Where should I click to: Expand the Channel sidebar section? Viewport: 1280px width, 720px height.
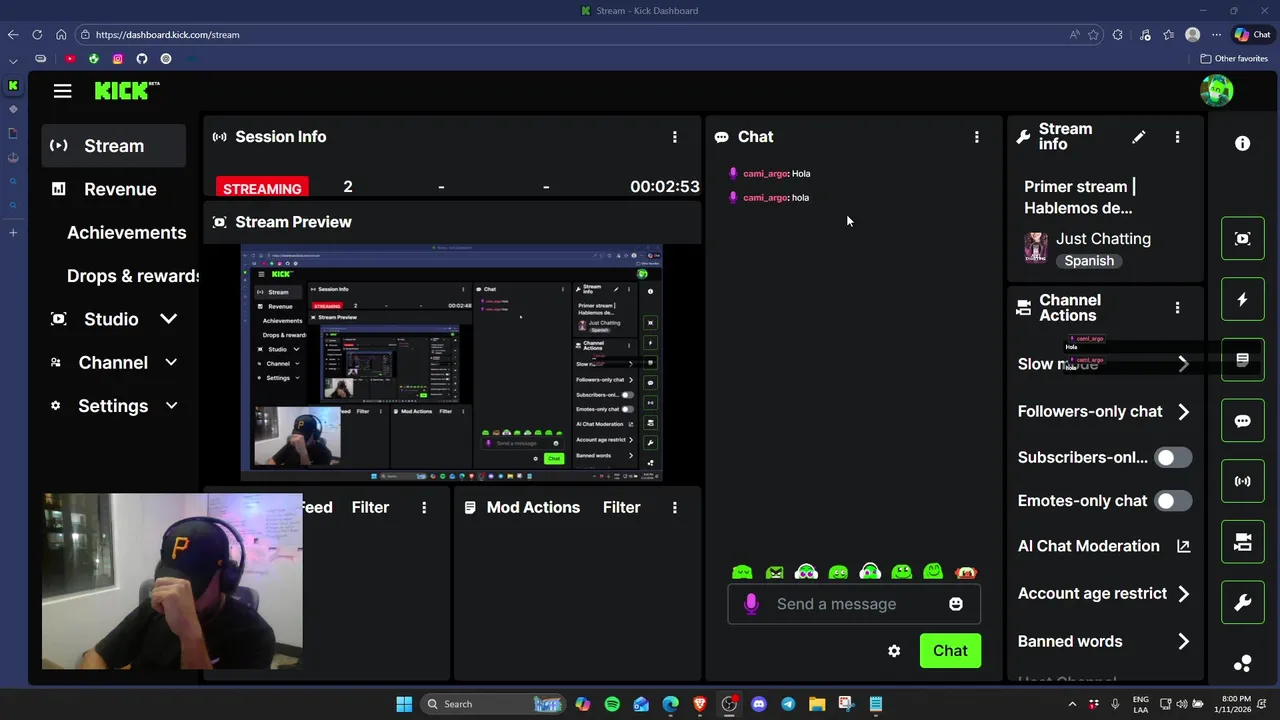[171, 363]
